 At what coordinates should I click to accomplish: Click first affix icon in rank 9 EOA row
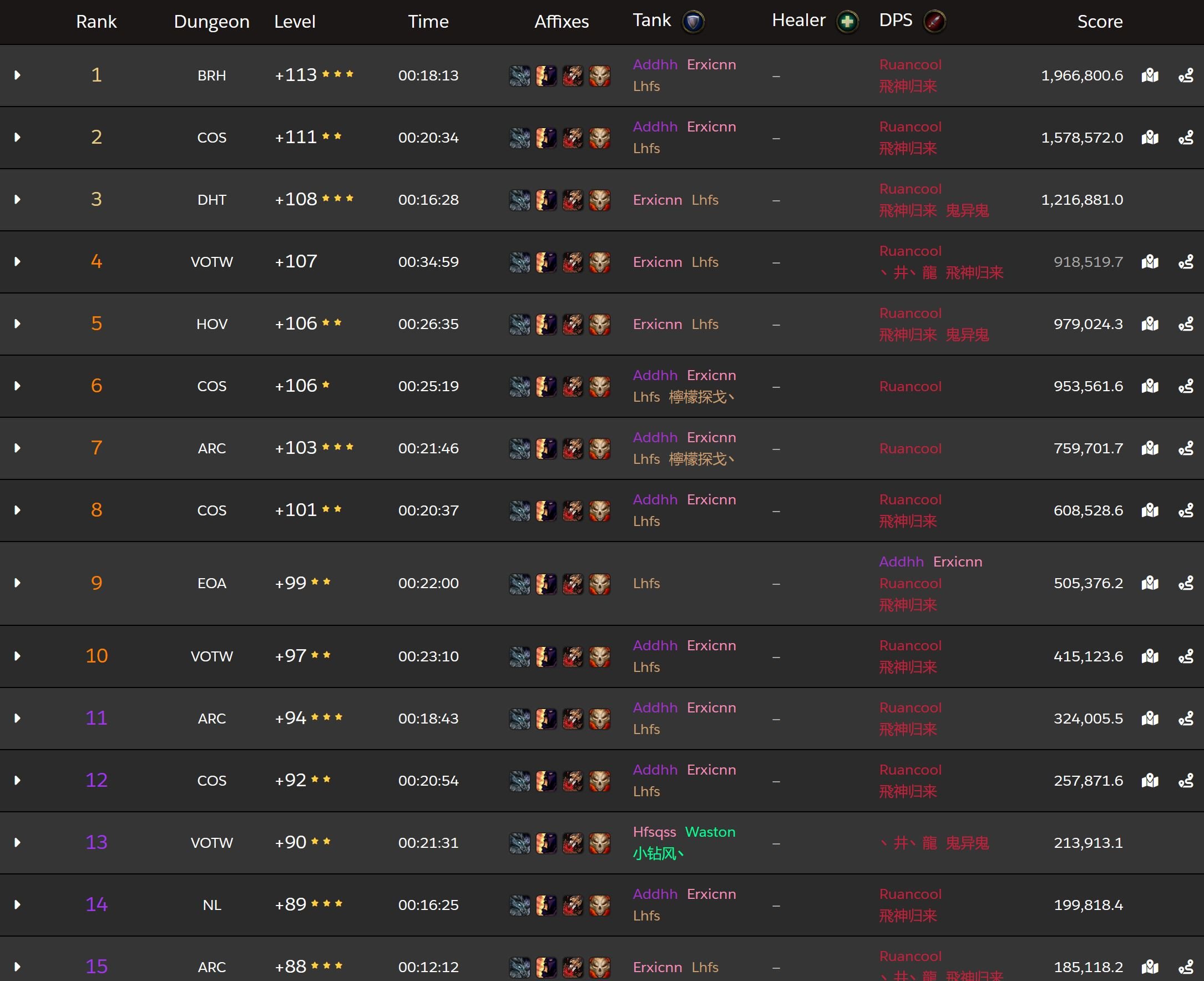pos(519,584)
